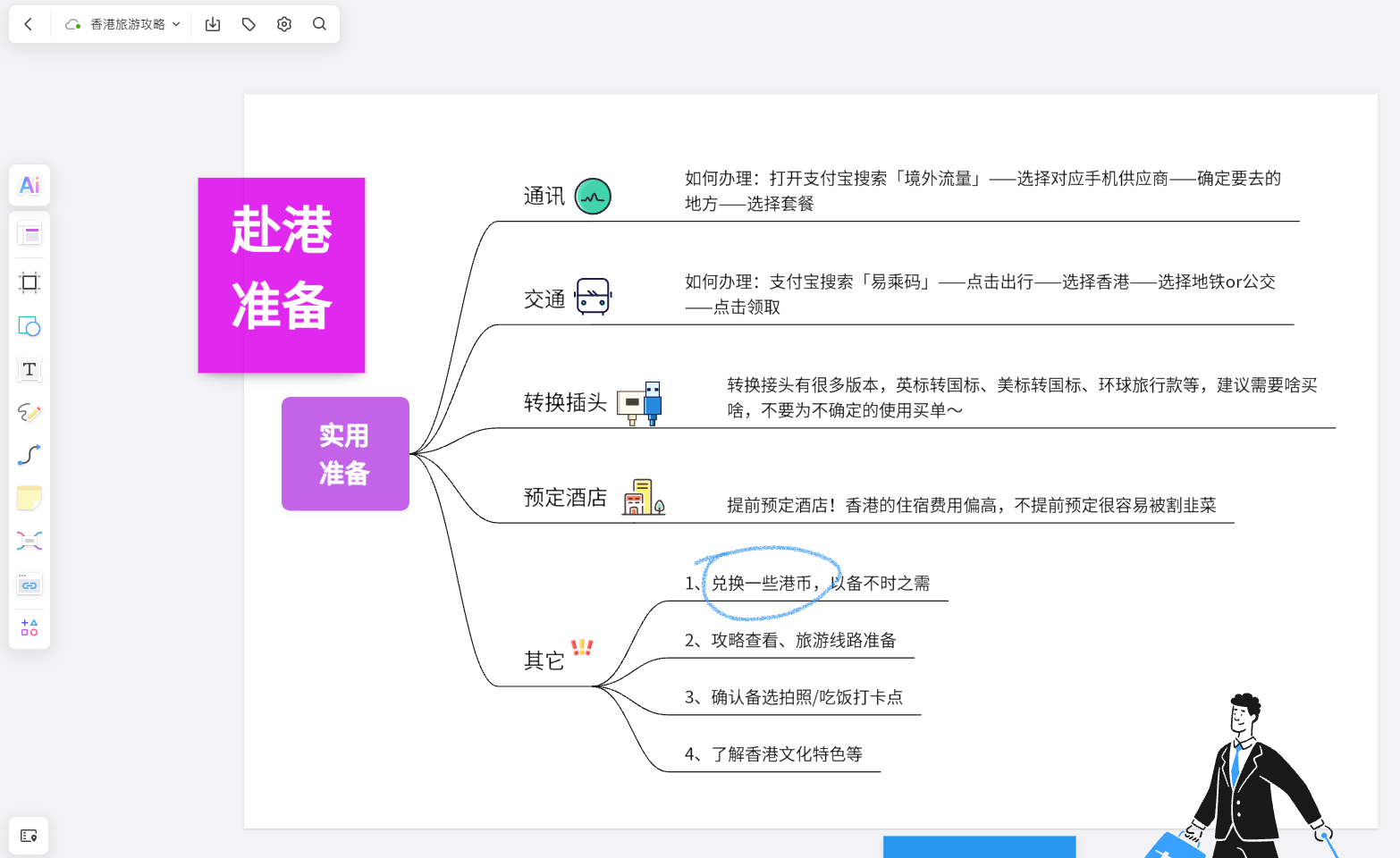
Task: Click the hotel building icon beside 预定酒店
Action: coord(644,497)
